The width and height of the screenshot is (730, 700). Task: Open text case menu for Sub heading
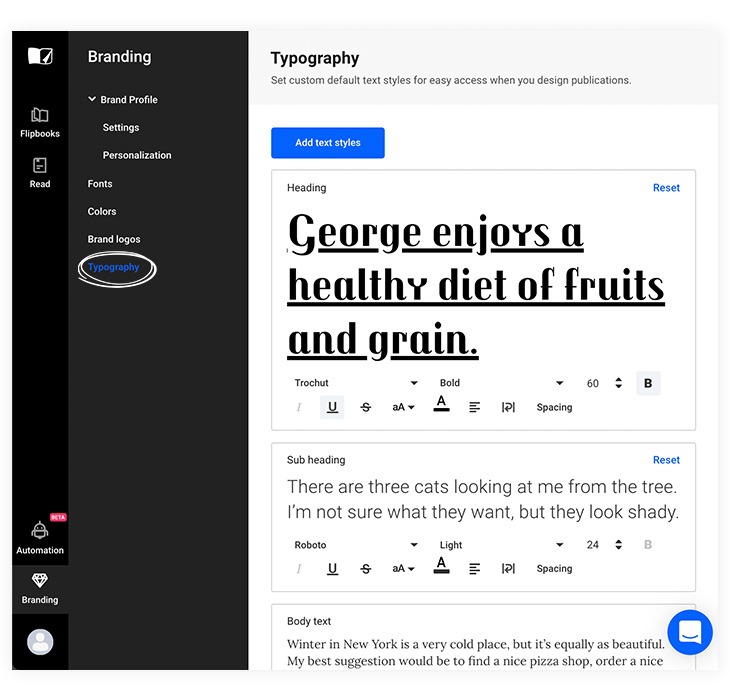403,569
